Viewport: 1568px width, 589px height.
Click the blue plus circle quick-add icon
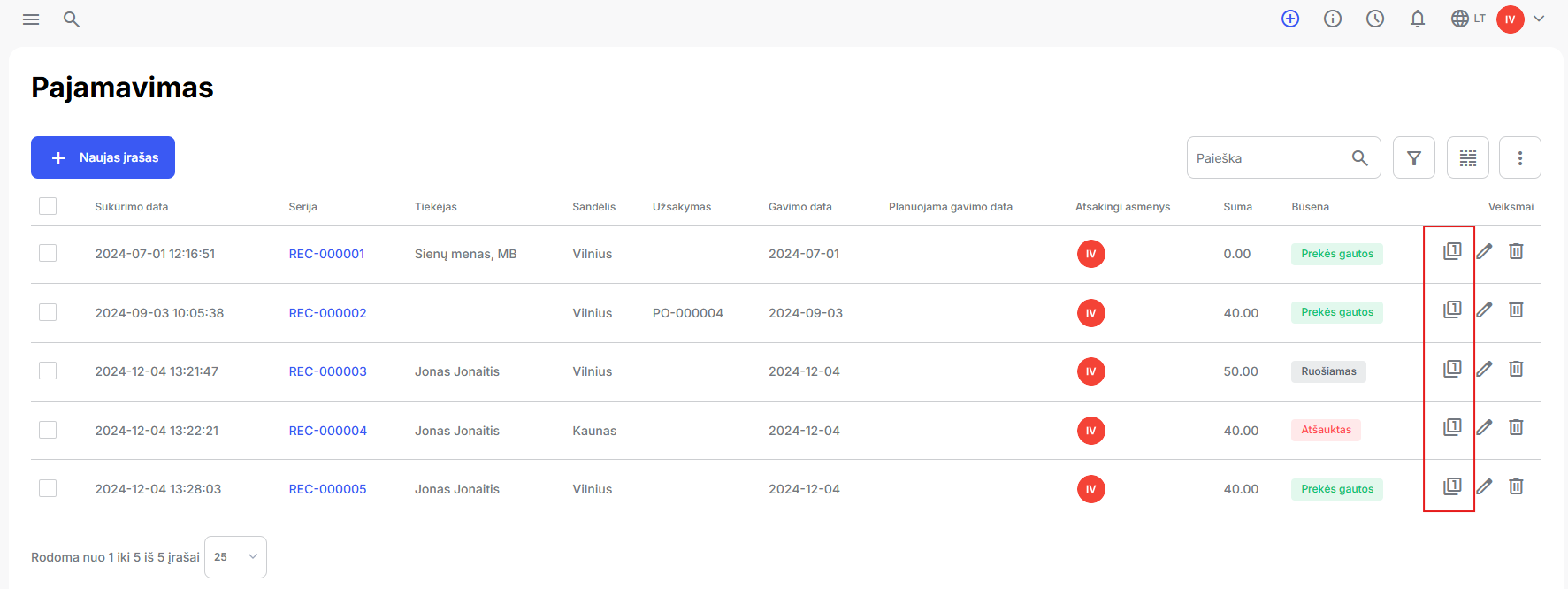[1290, 19]
